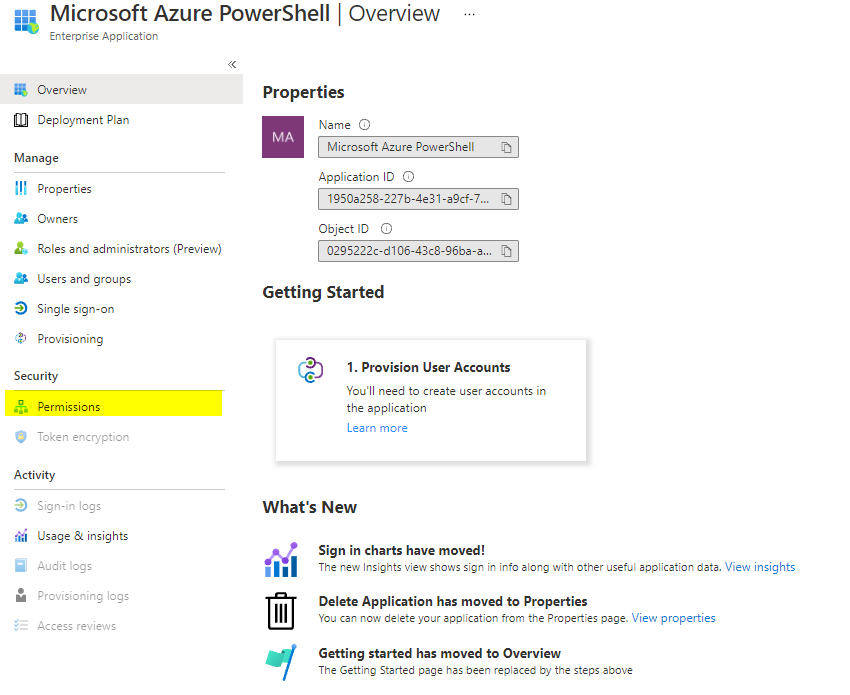Viewport: 850px width, 695px height.
Task: Click 'Sign in charts have moved!' heading
Action: (x=402, y=550)
